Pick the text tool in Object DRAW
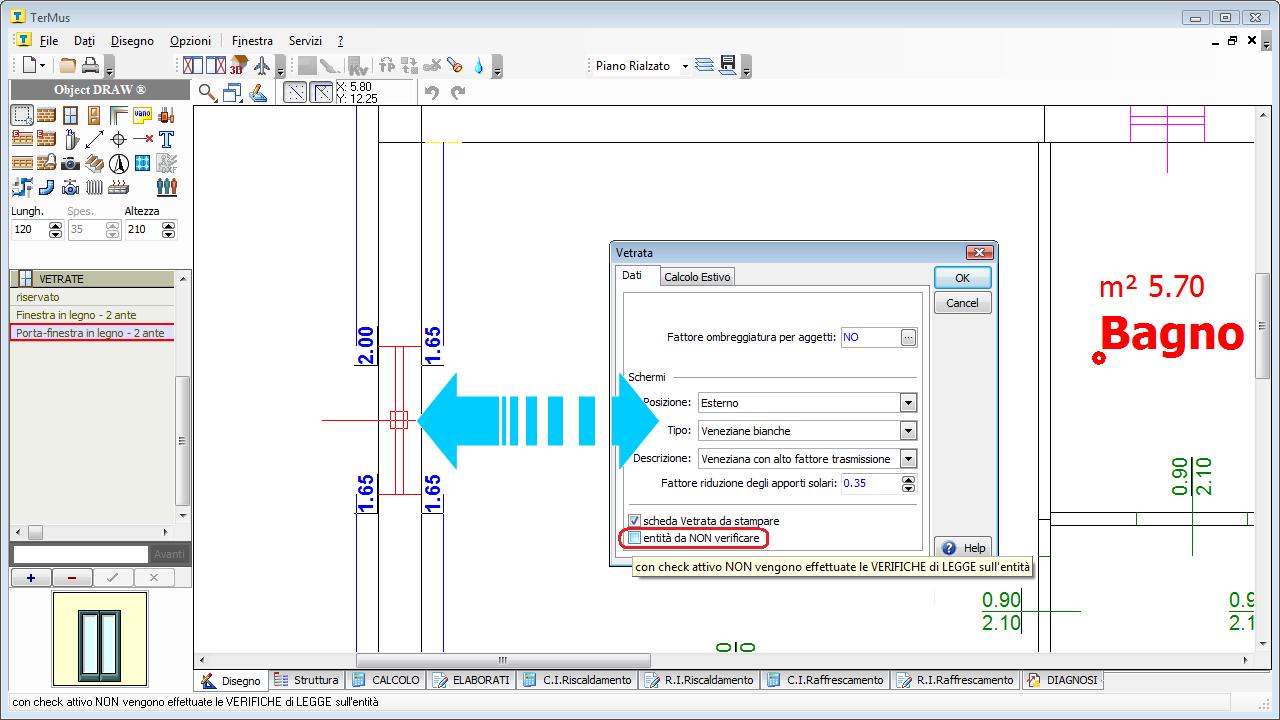The width and height of the screenshot is (1280, 720). [166, 139]
